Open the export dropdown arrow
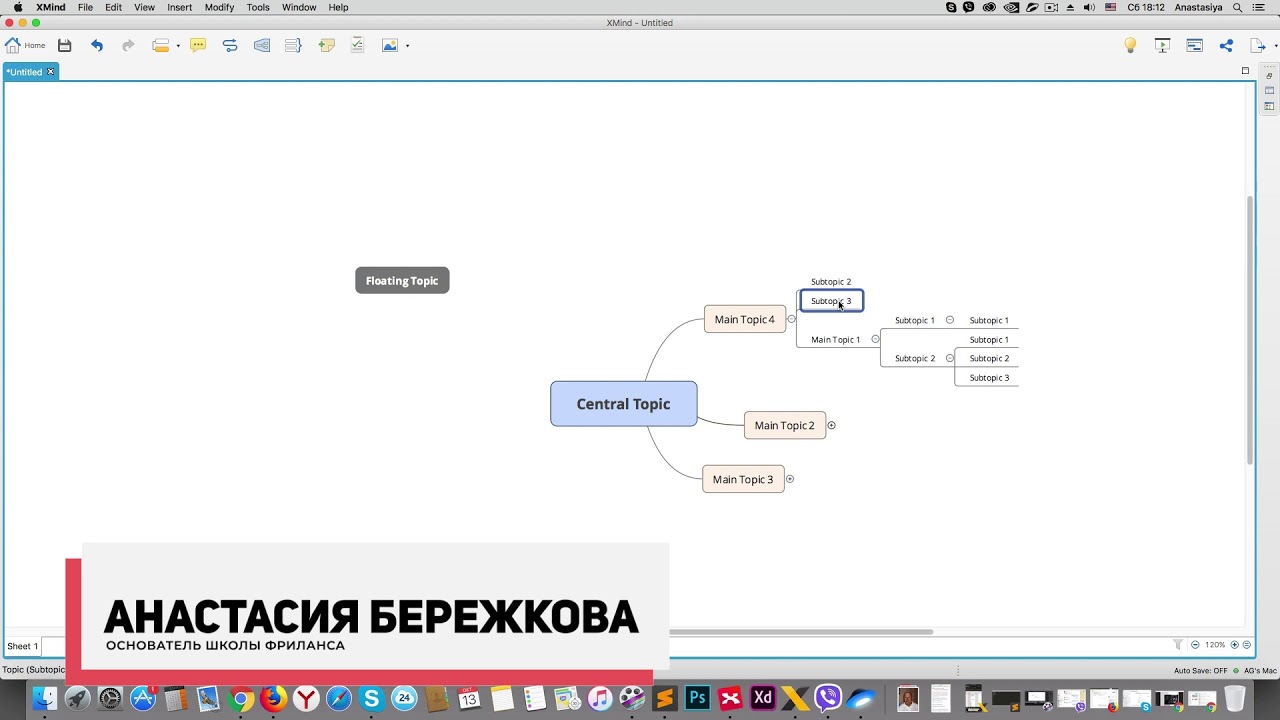This screenshot has height=720, width=1280. pyautogui.click(x=1274, y=46)
